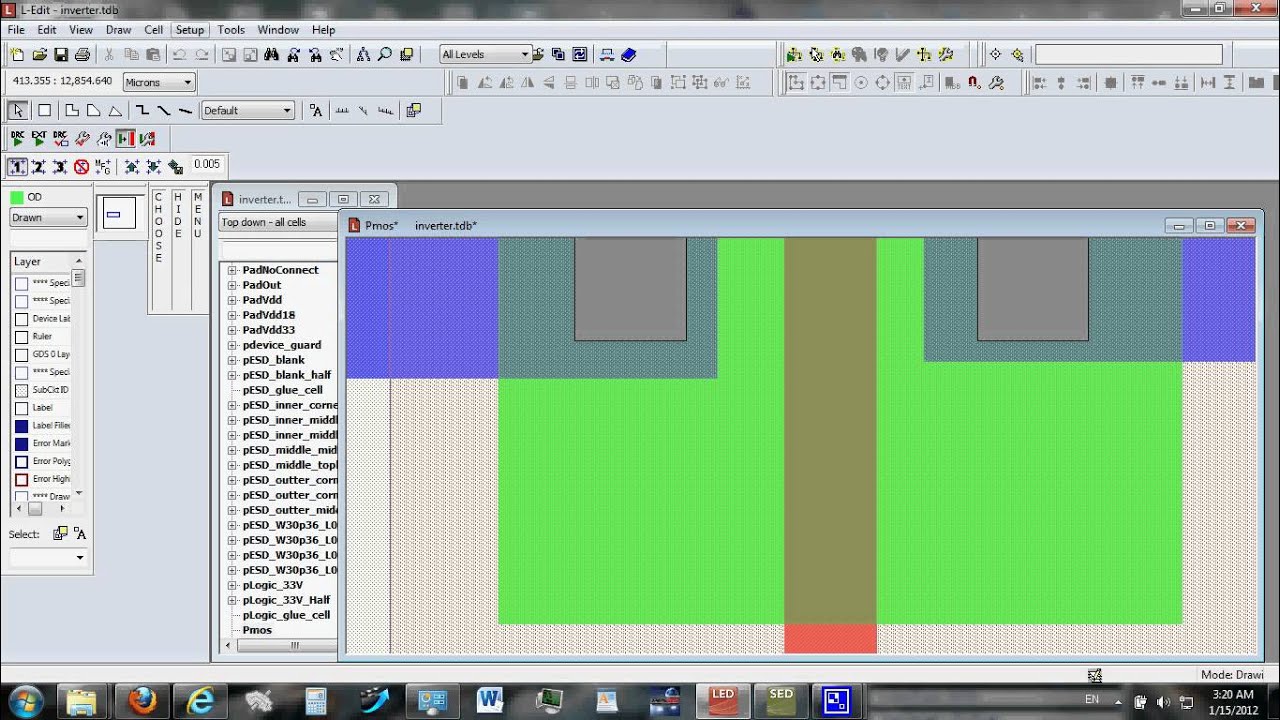Select the 45-degree polygon tool

pyautogui.click(x=93, y=110)
